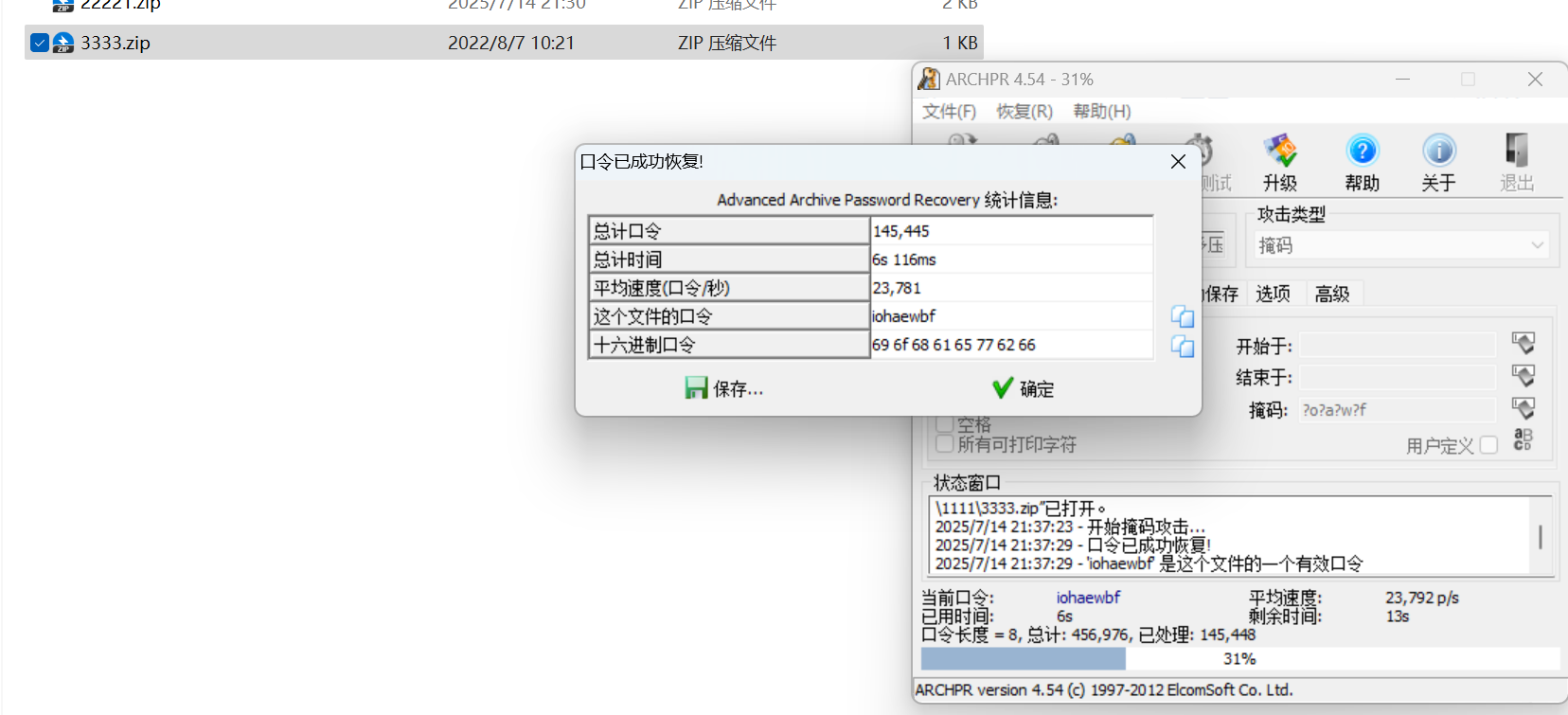Viewport: 1568px width, 715px height.
Task: Click the 31% progress bar
Action: 1240,658
